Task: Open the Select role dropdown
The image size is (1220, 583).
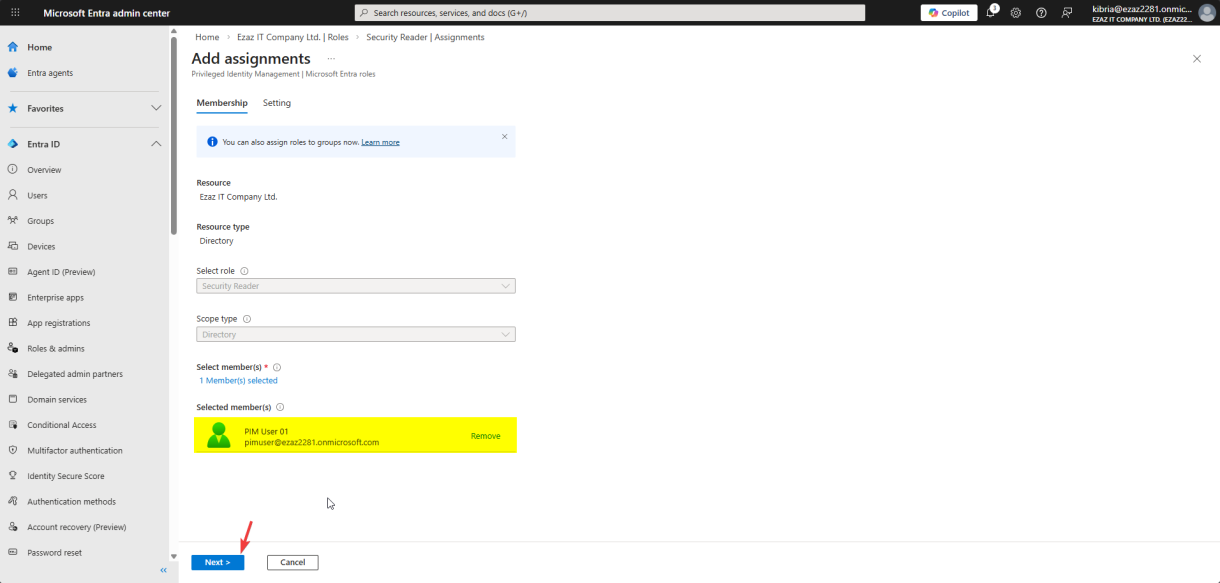Action: click(356, 286)
